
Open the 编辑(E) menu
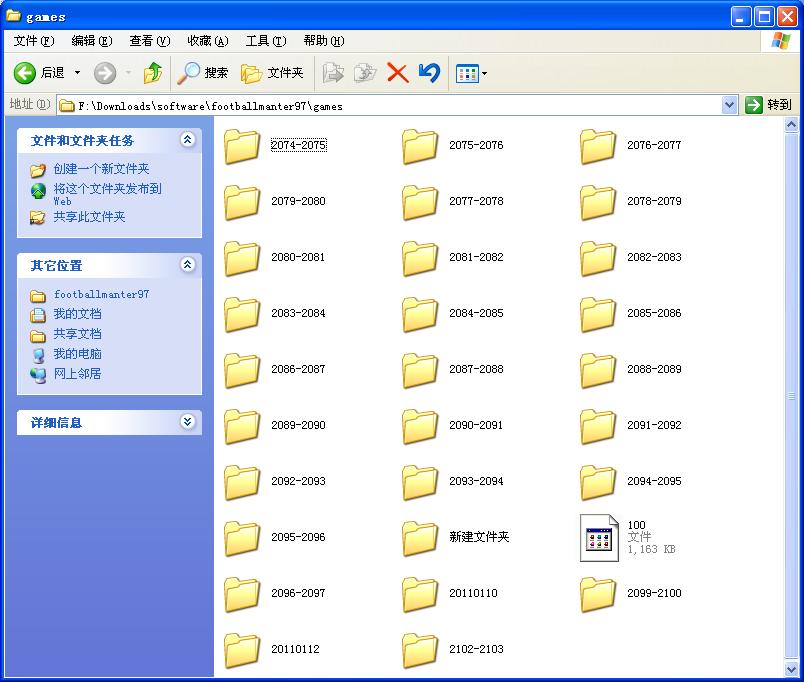[92, 41]
